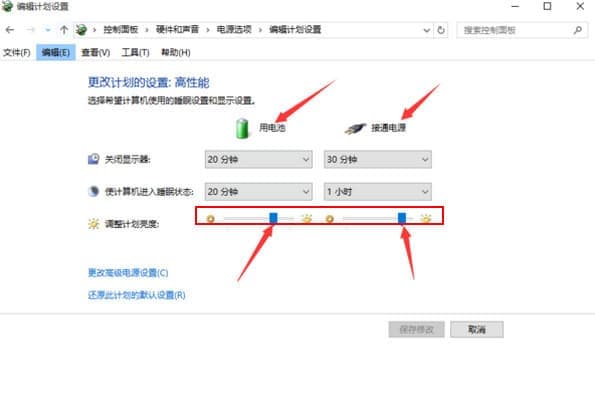
Task: Go up one folder level arrow
Action: click(64, 30)
